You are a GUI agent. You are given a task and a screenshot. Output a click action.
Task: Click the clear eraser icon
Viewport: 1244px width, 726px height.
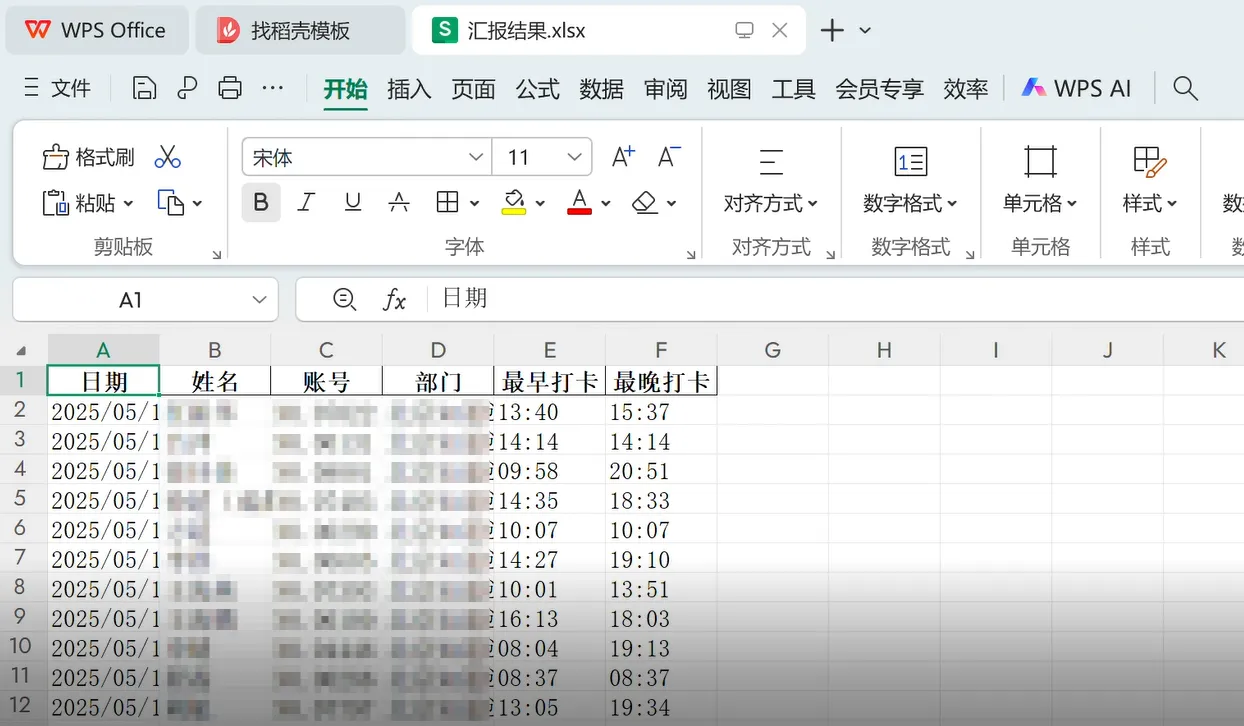coord(645,203)
